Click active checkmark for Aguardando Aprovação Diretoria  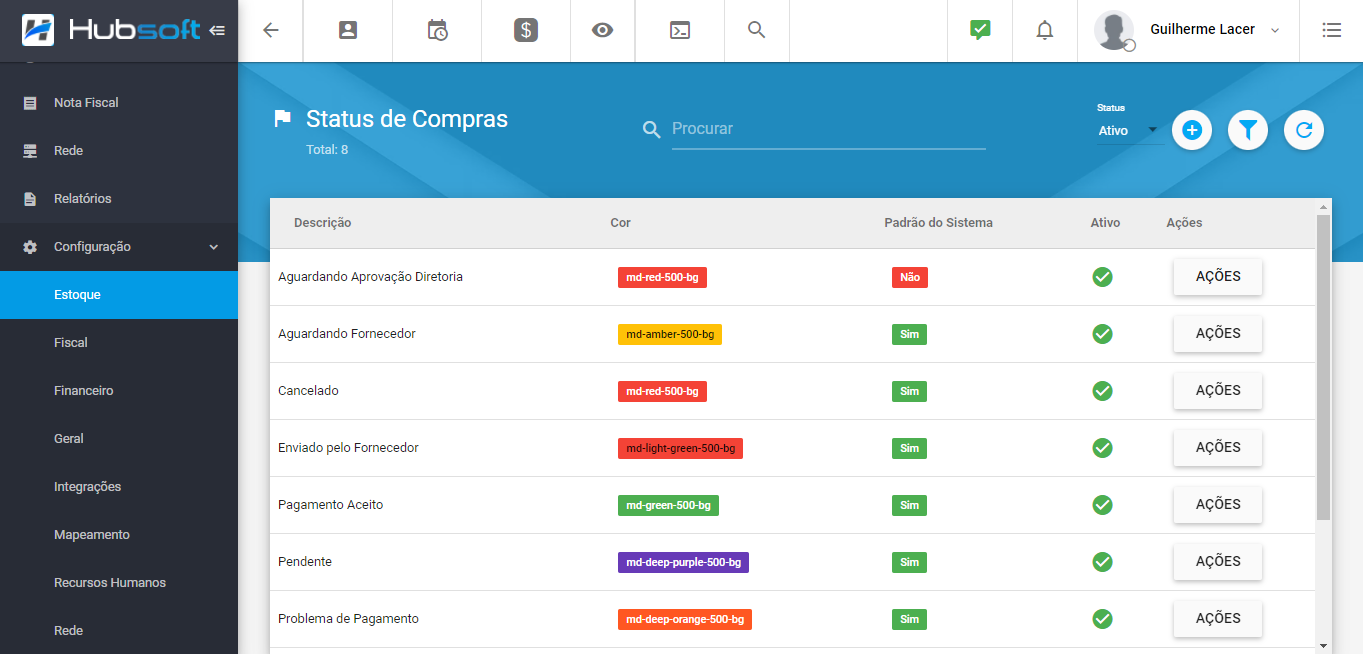1103,277
